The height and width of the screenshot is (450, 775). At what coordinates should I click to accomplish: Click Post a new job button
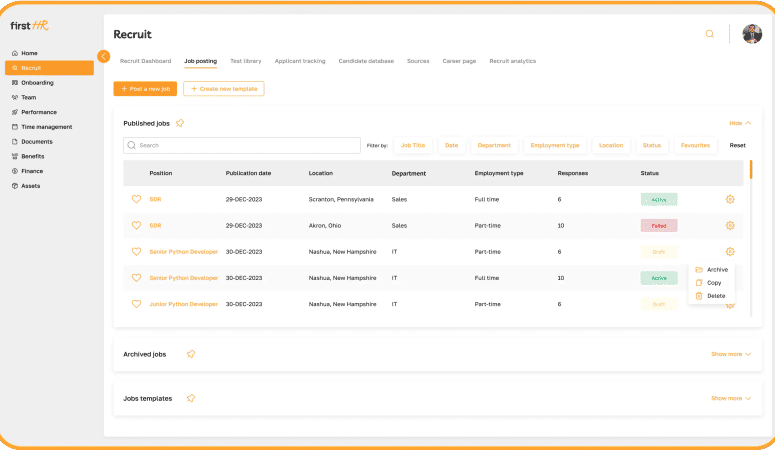[145, 89]
